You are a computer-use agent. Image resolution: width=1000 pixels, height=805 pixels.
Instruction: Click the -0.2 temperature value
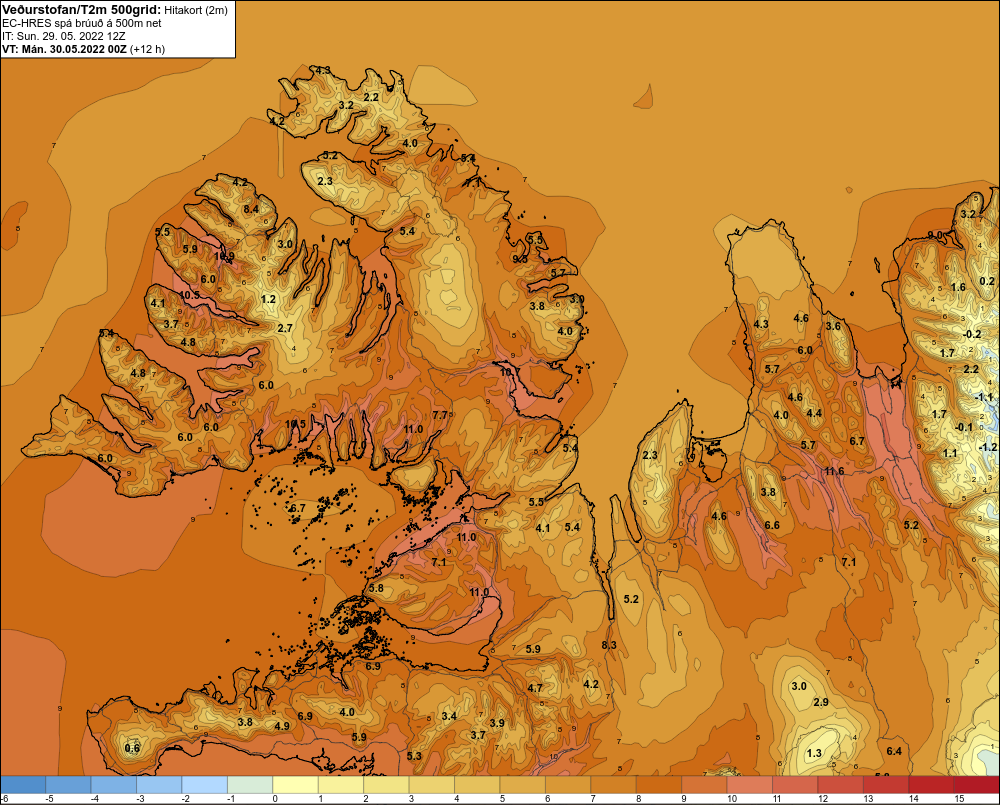(x=972, y=334)
